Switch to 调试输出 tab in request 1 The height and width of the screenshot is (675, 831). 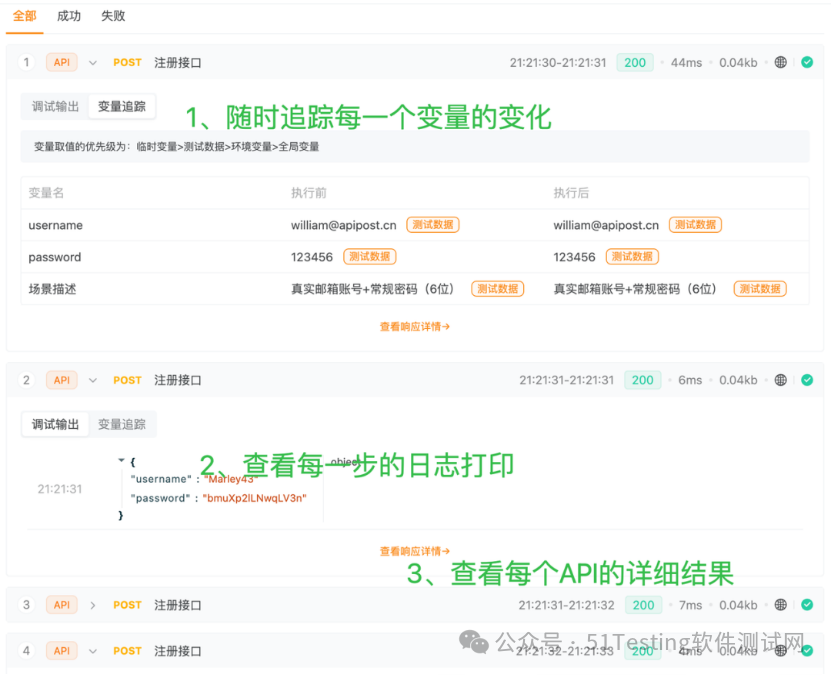pyautogui.click(x=54, y=106)
